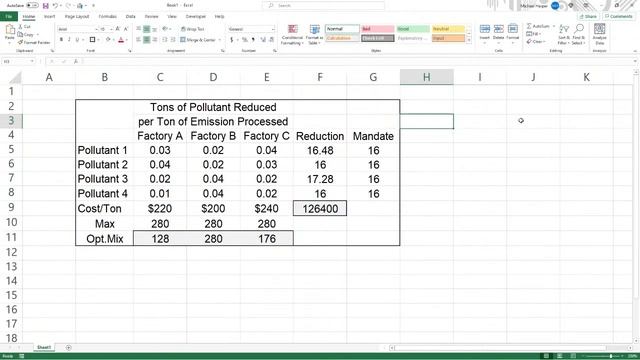This screenshot has height=360, width=640.
Task: Toggle Italic formatting
Action: (69, 40)
